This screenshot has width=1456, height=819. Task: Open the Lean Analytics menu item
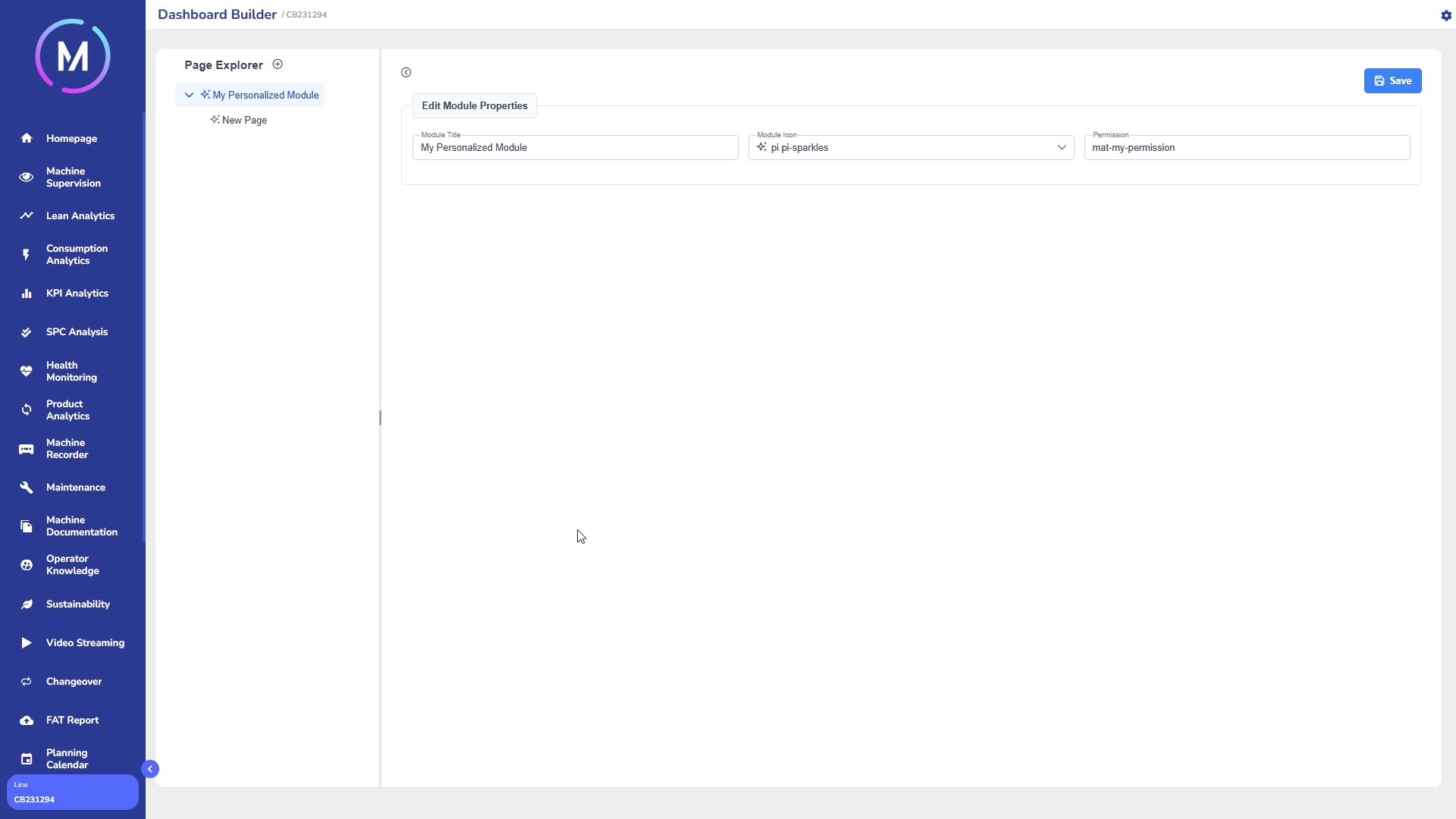80,216
